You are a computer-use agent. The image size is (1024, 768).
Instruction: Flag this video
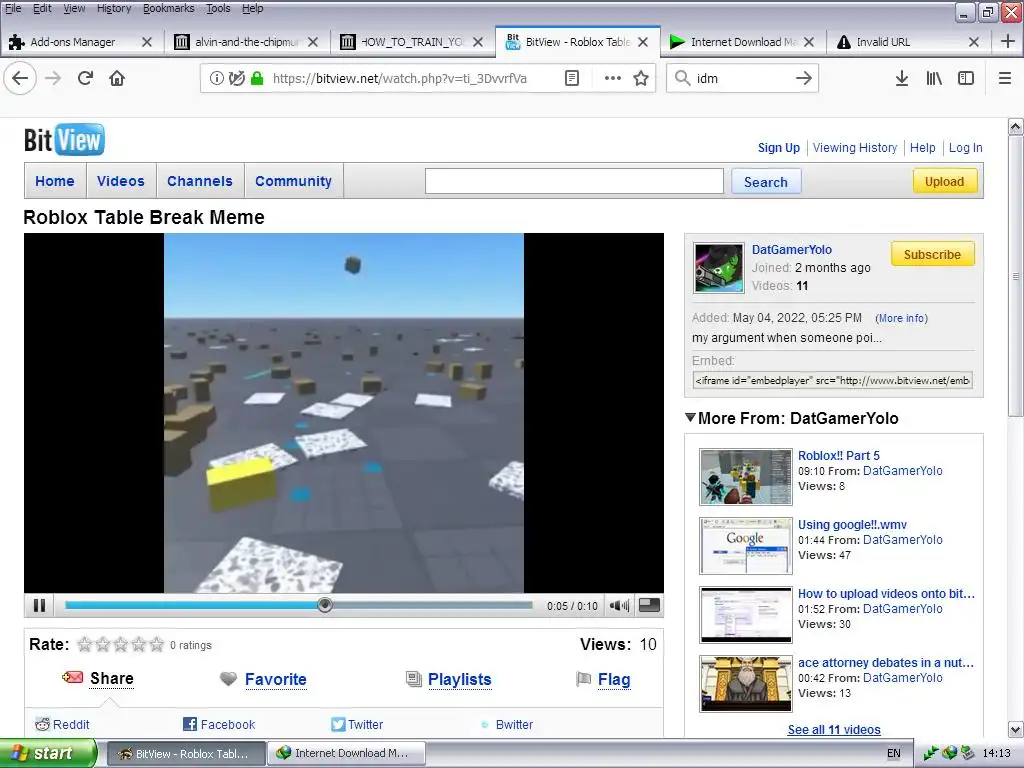pos(614,679)
